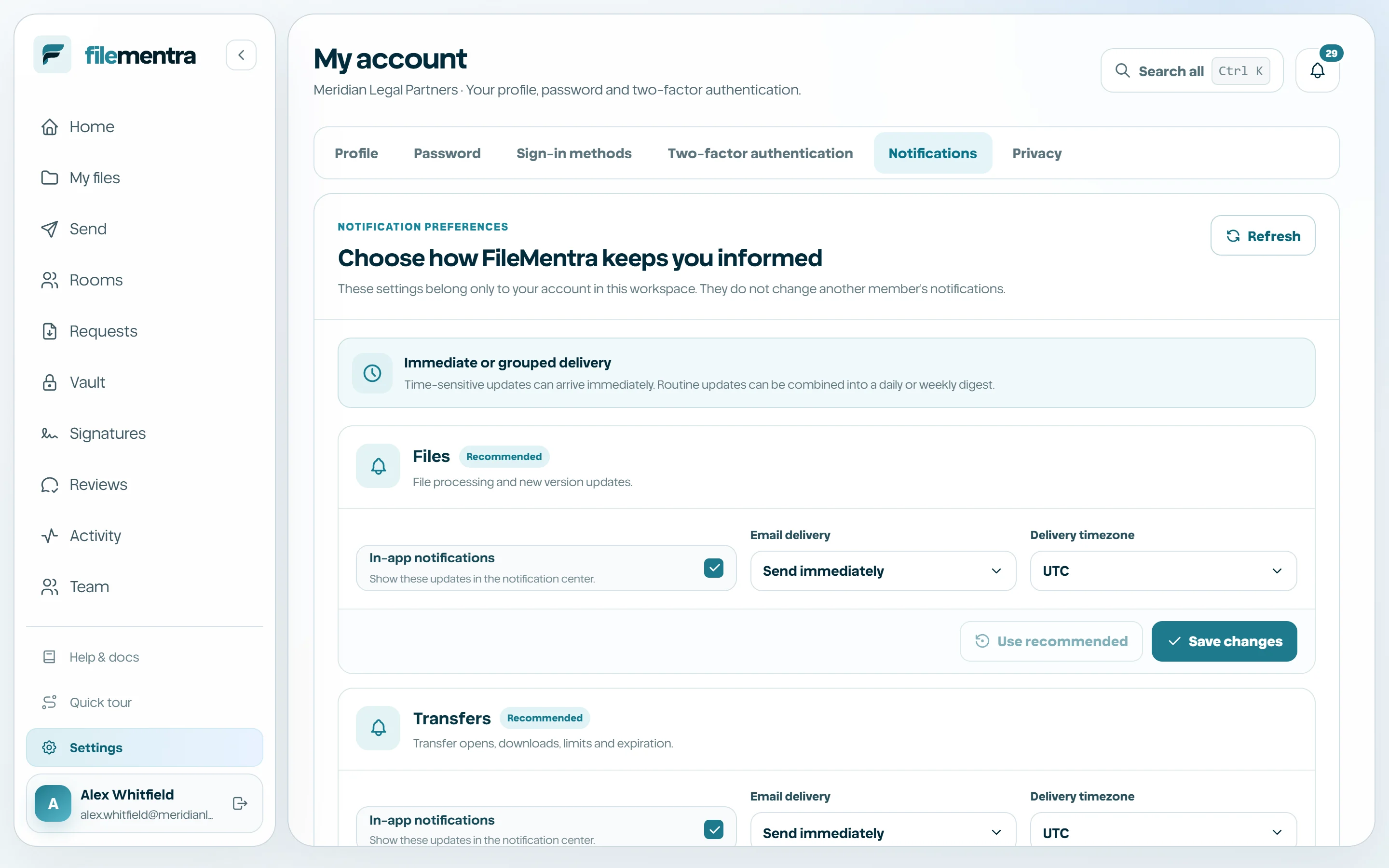The width and height of the screenshot is (1389, 868).
Task: Click the Alex Whitfield account card
Action: click(x=145, y=803)
